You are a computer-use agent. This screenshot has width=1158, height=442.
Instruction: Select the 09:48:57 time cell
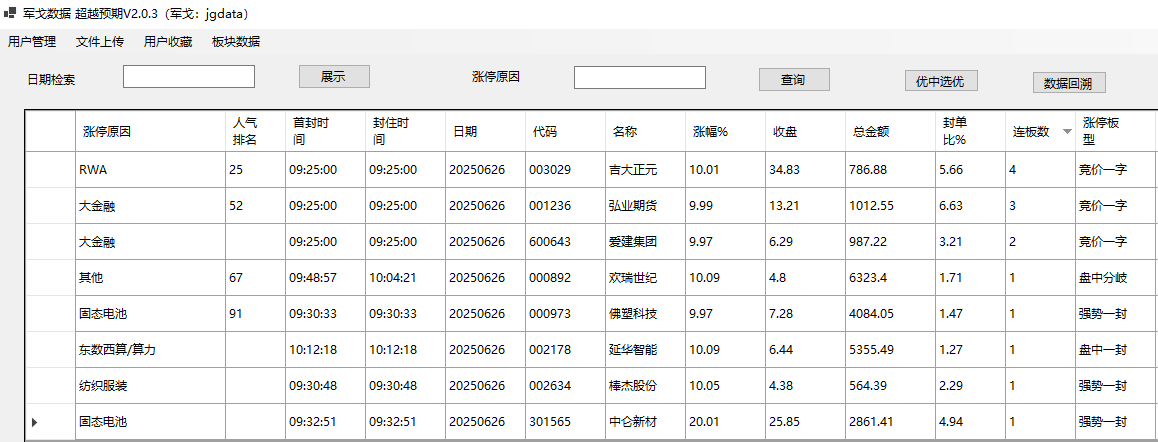coord(325,278)
